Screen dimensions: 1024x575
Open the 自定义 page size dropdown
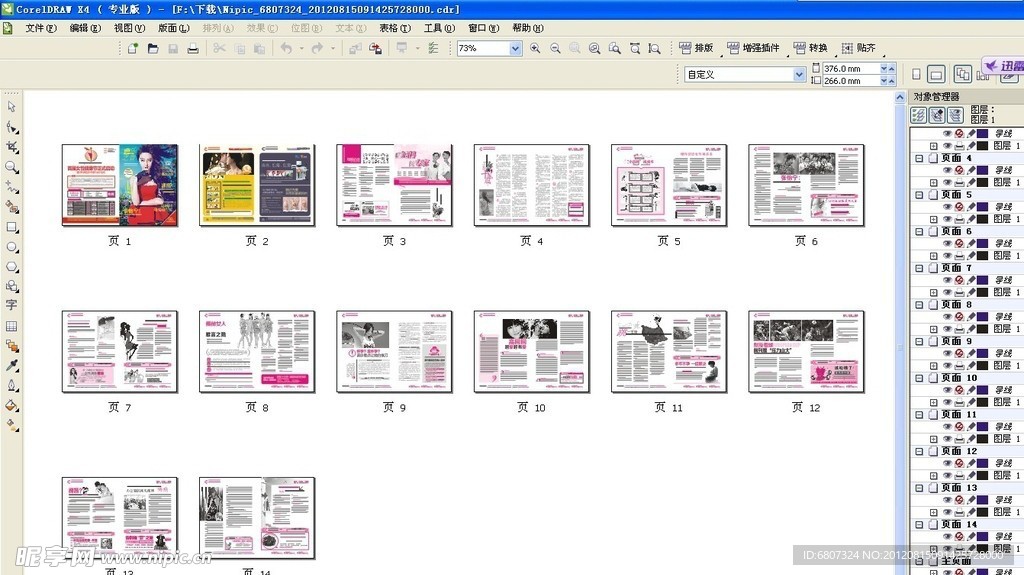(799, 74)
